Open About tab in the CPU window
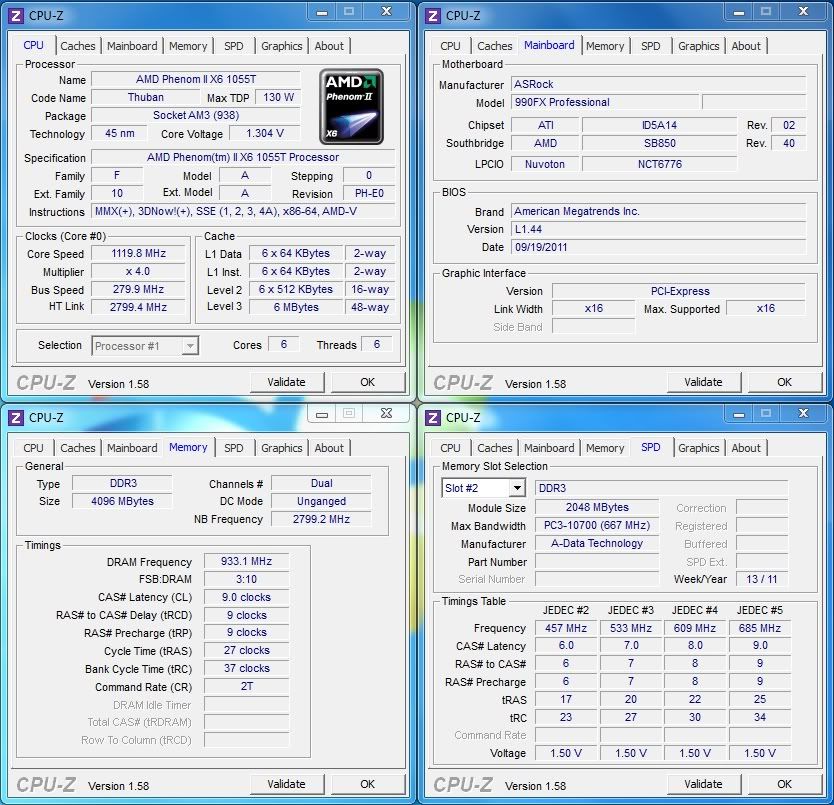 [329, 46]
